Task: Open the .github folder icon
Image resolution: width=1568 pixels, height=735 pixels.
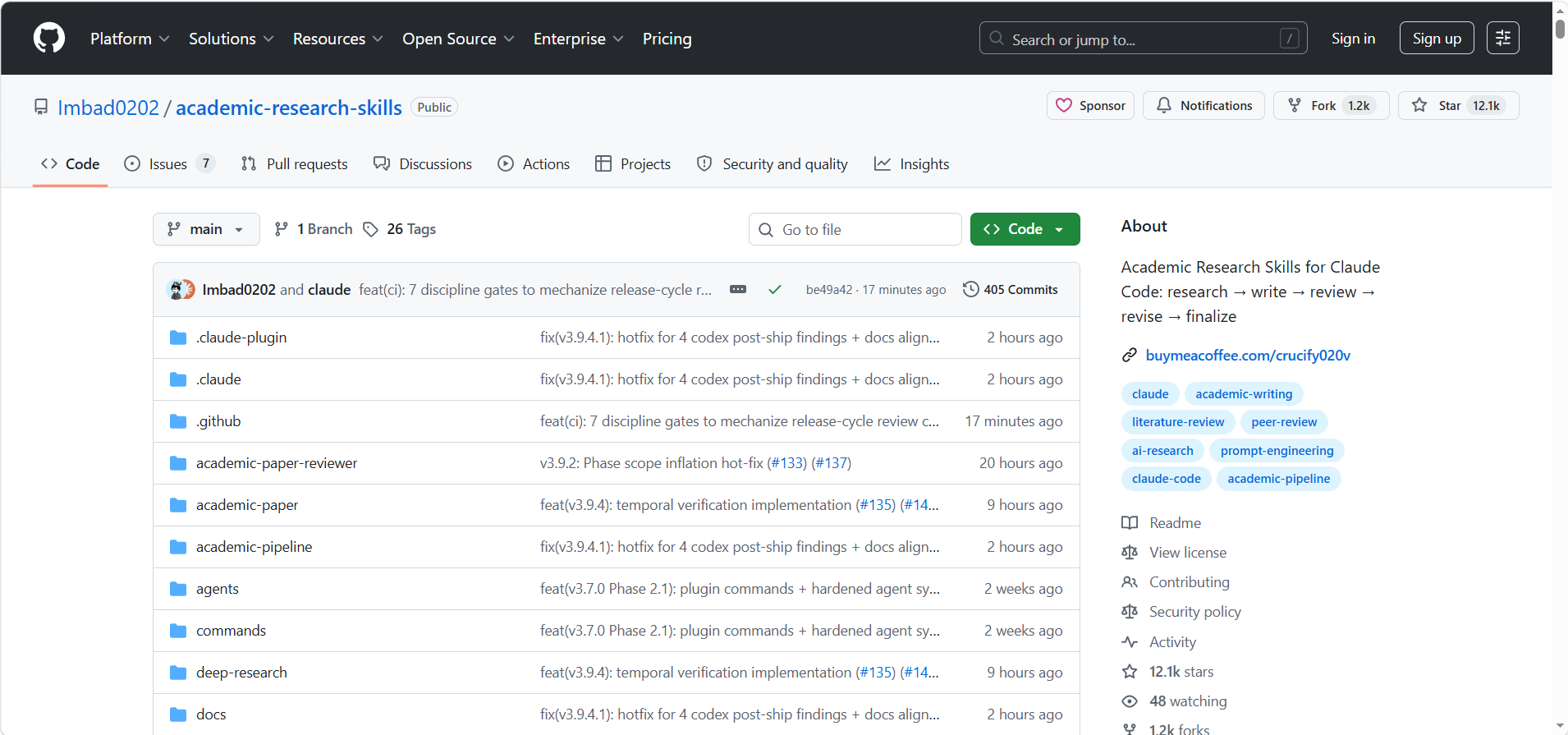Action: click(x=178, y=421)
